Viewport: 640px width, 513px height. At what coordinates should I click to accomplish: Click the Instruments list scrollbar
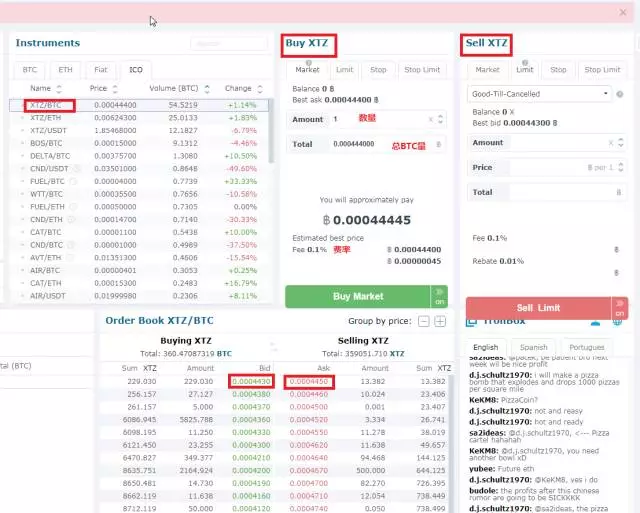[x=271, y=131]
